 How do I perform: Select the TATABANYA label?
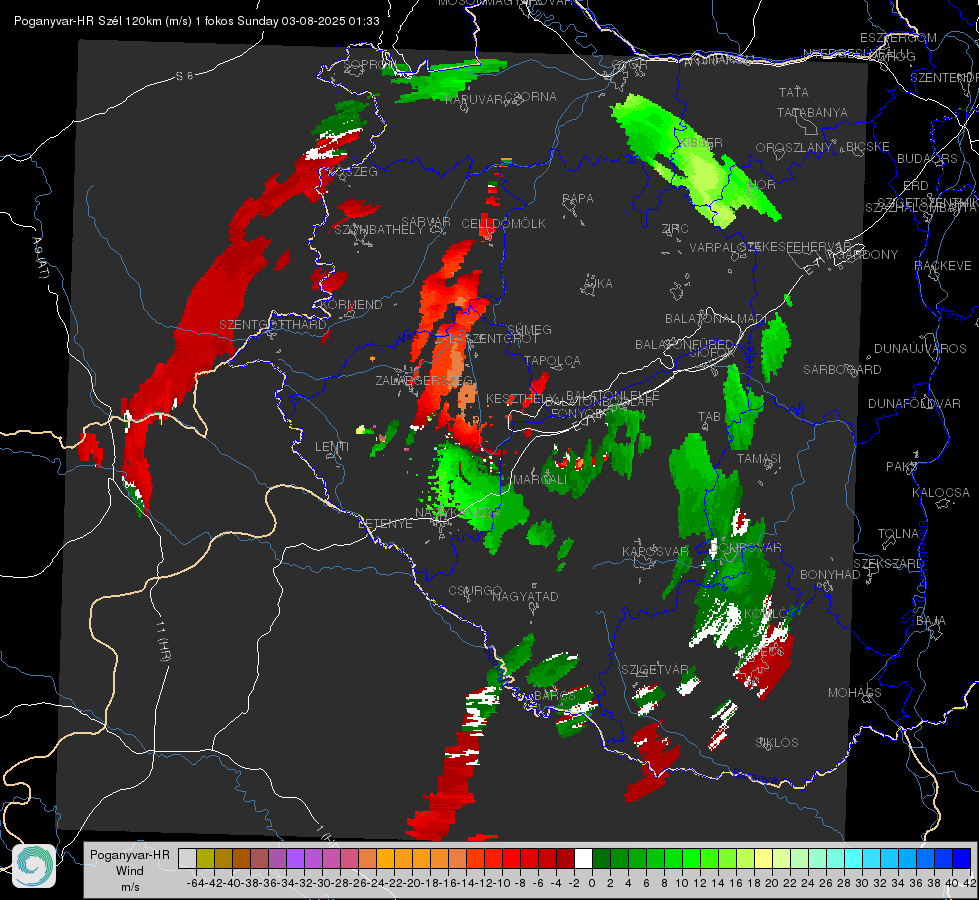click(x=812, y=113)
